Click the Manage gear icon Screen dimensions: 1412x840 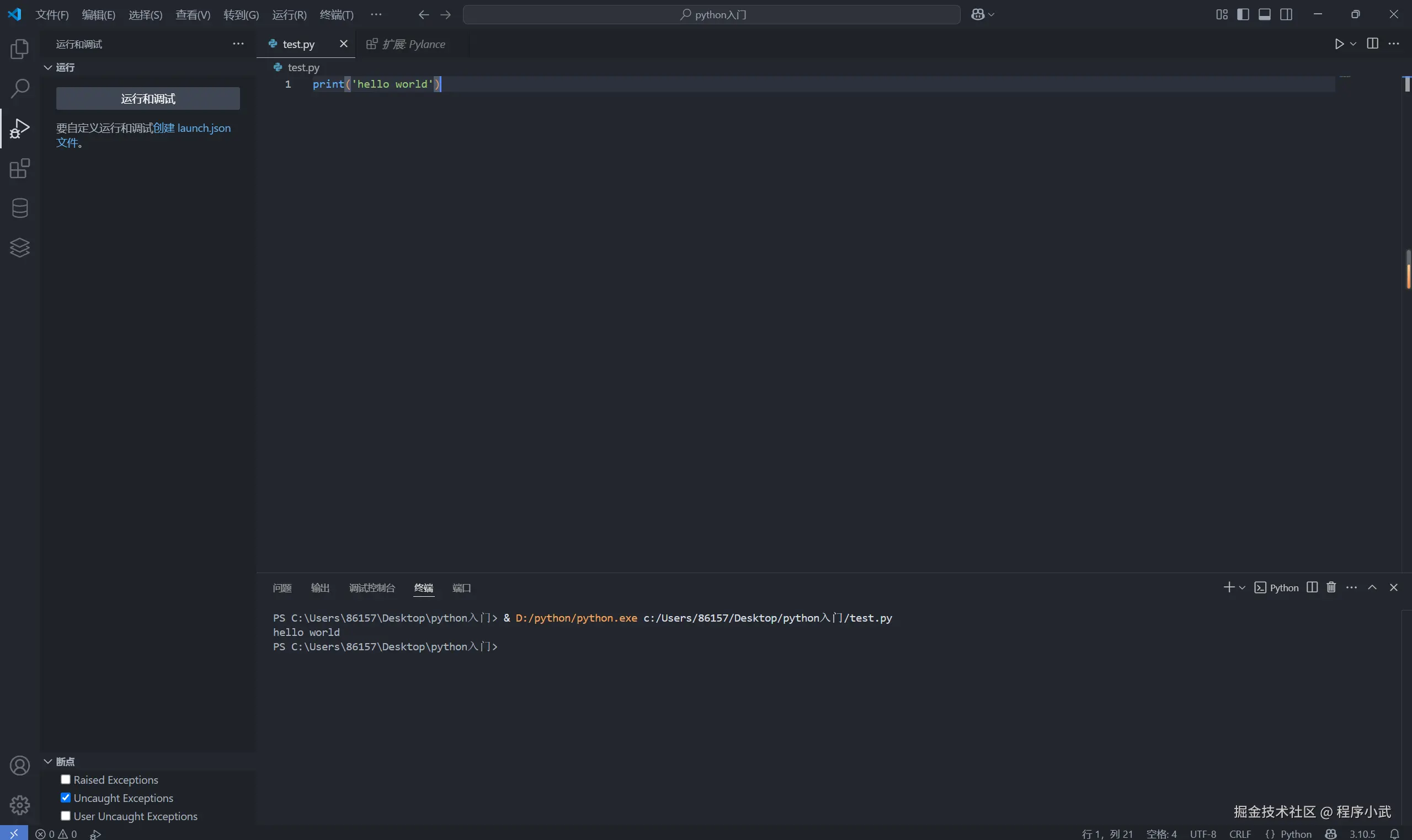[x=19, y=804]
